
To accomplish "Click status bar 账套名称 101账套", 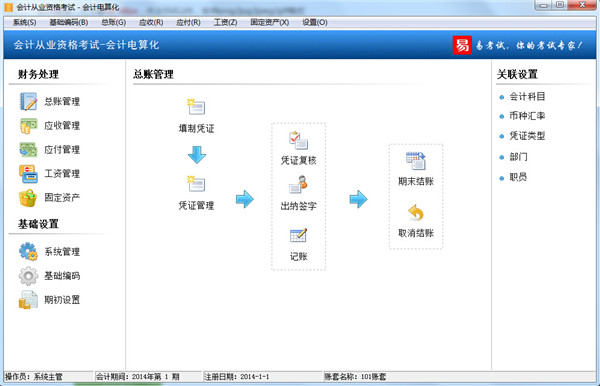I will click(x=355, y=377).
